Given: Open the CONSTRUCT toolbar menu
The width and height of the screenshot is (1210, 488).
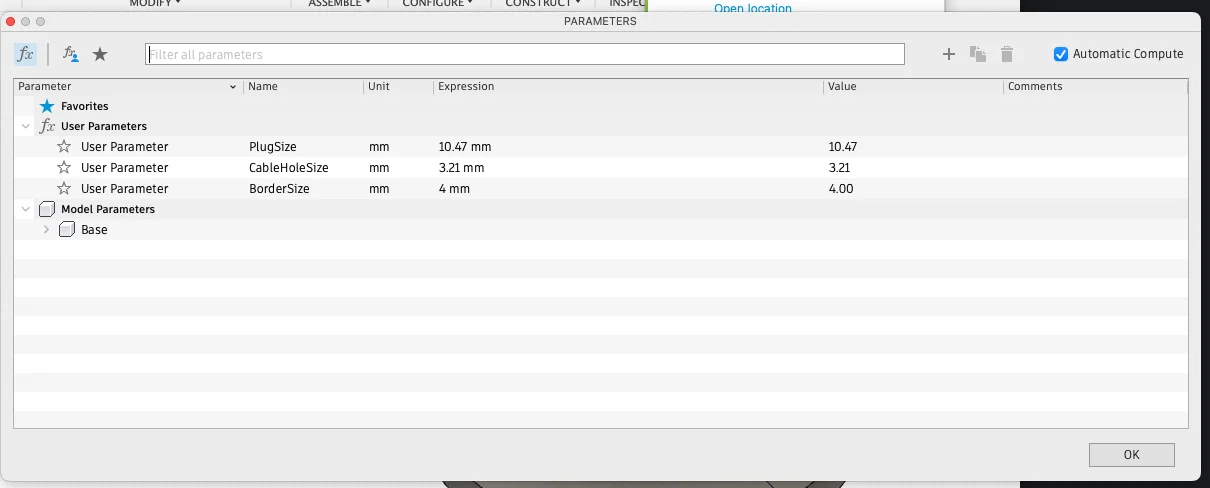Looking at the screenshot, I should pyautogui.click(x=542, y=4).
